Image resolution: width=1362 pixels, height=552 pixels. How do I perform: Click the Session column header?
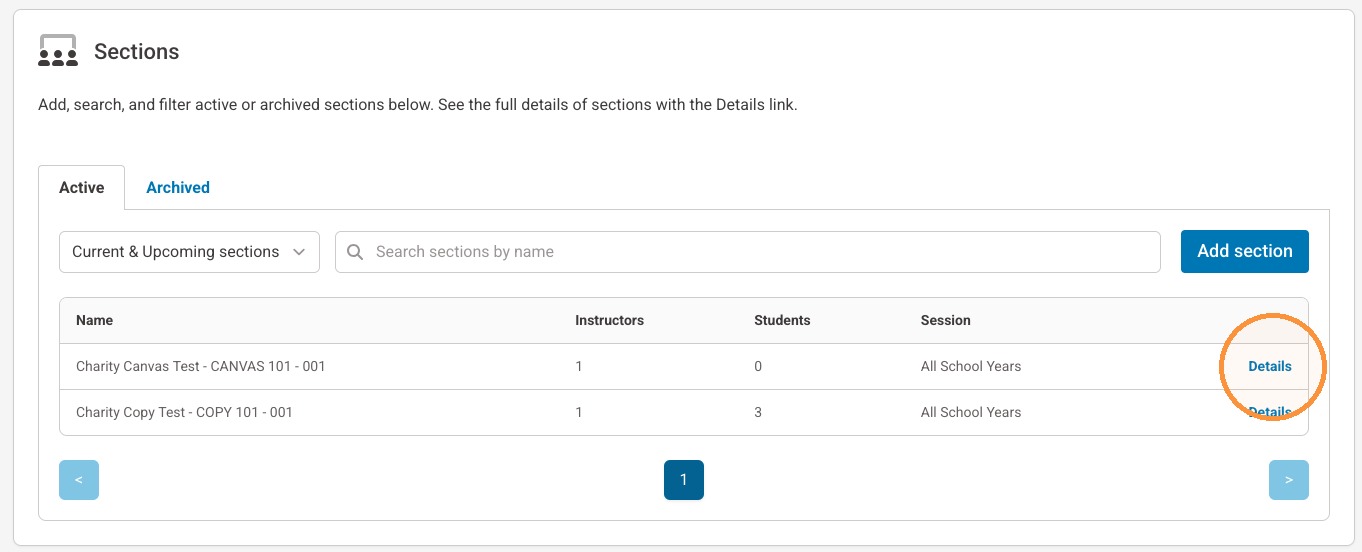946,320
